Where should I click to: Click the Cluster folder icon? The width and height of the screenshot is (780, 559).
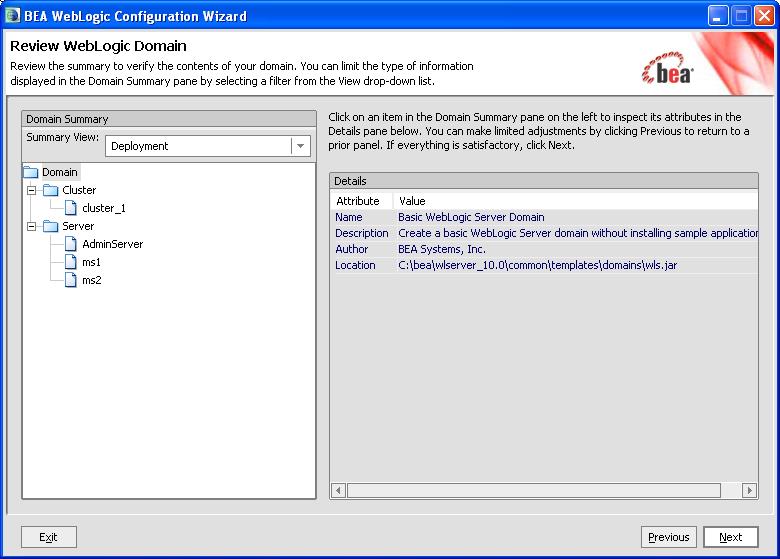pos(50,190)
